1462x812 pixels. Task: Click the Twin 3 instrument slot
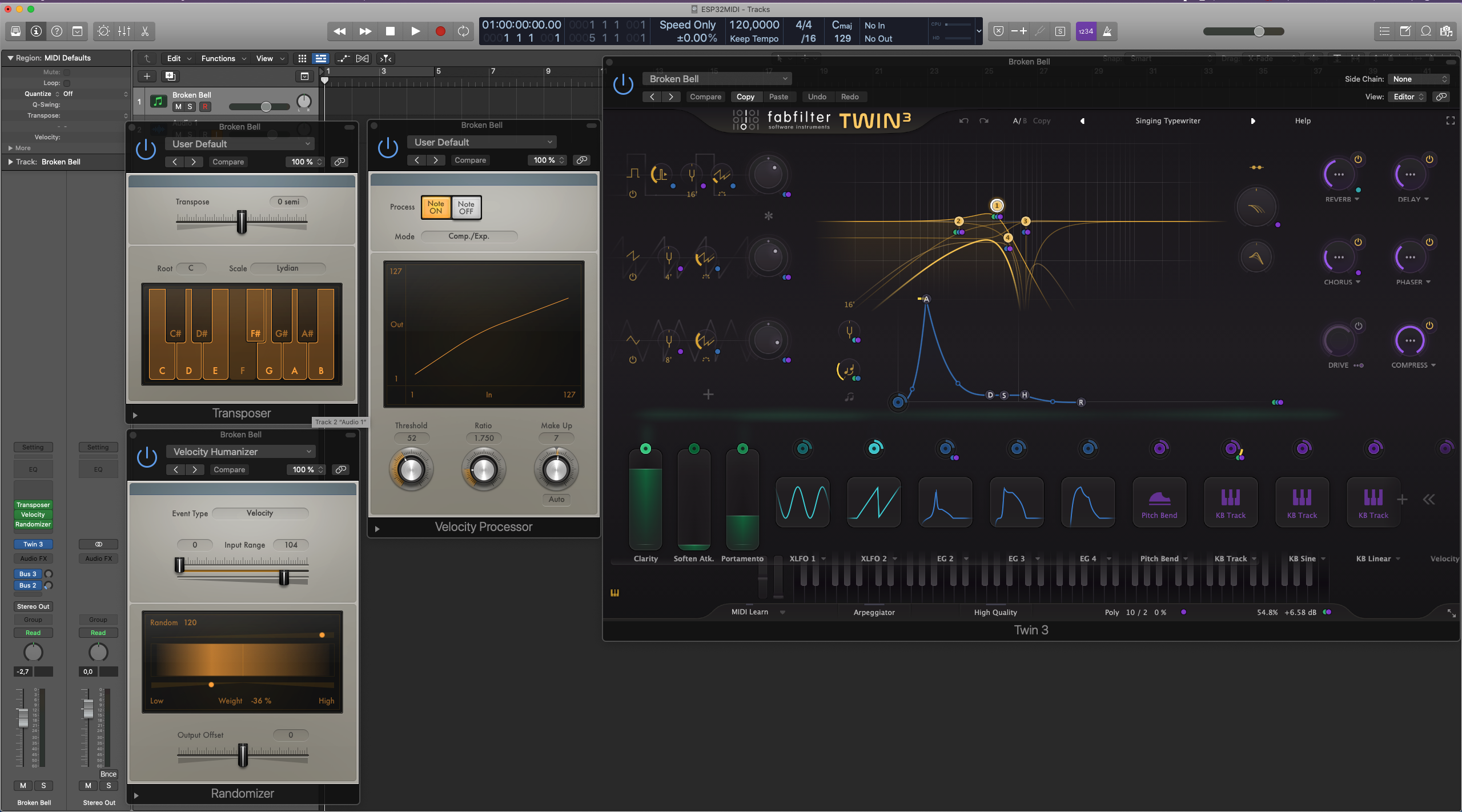[x=33, y=545]
